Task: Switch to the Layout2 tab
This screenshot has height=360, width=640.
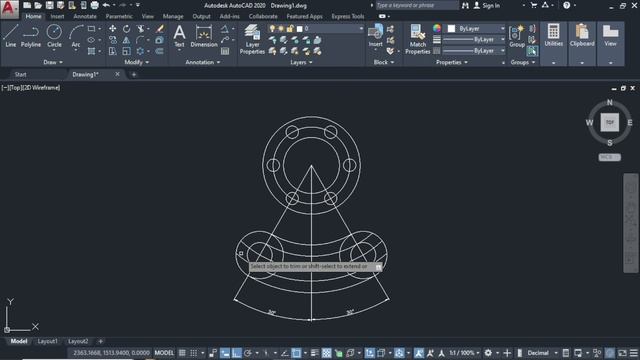Action: 78,341
